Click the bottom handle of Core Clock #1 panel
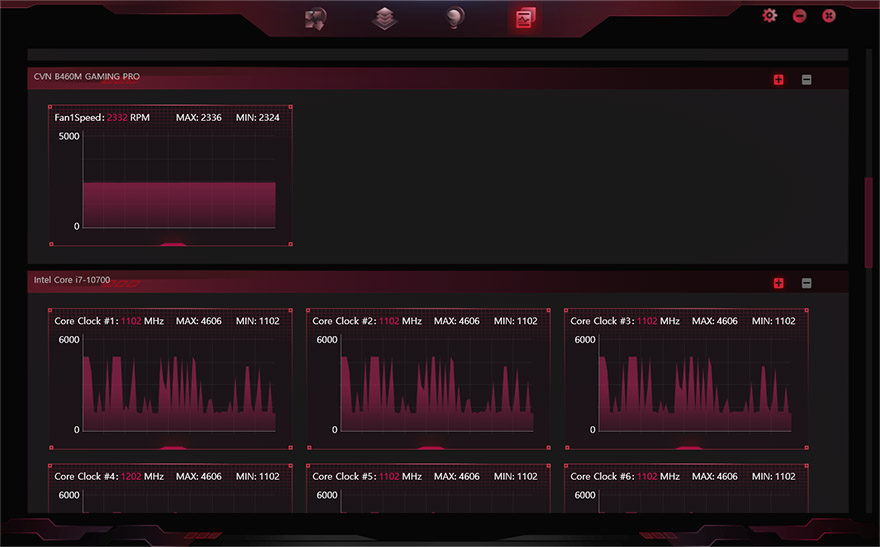 pos(173,447)
